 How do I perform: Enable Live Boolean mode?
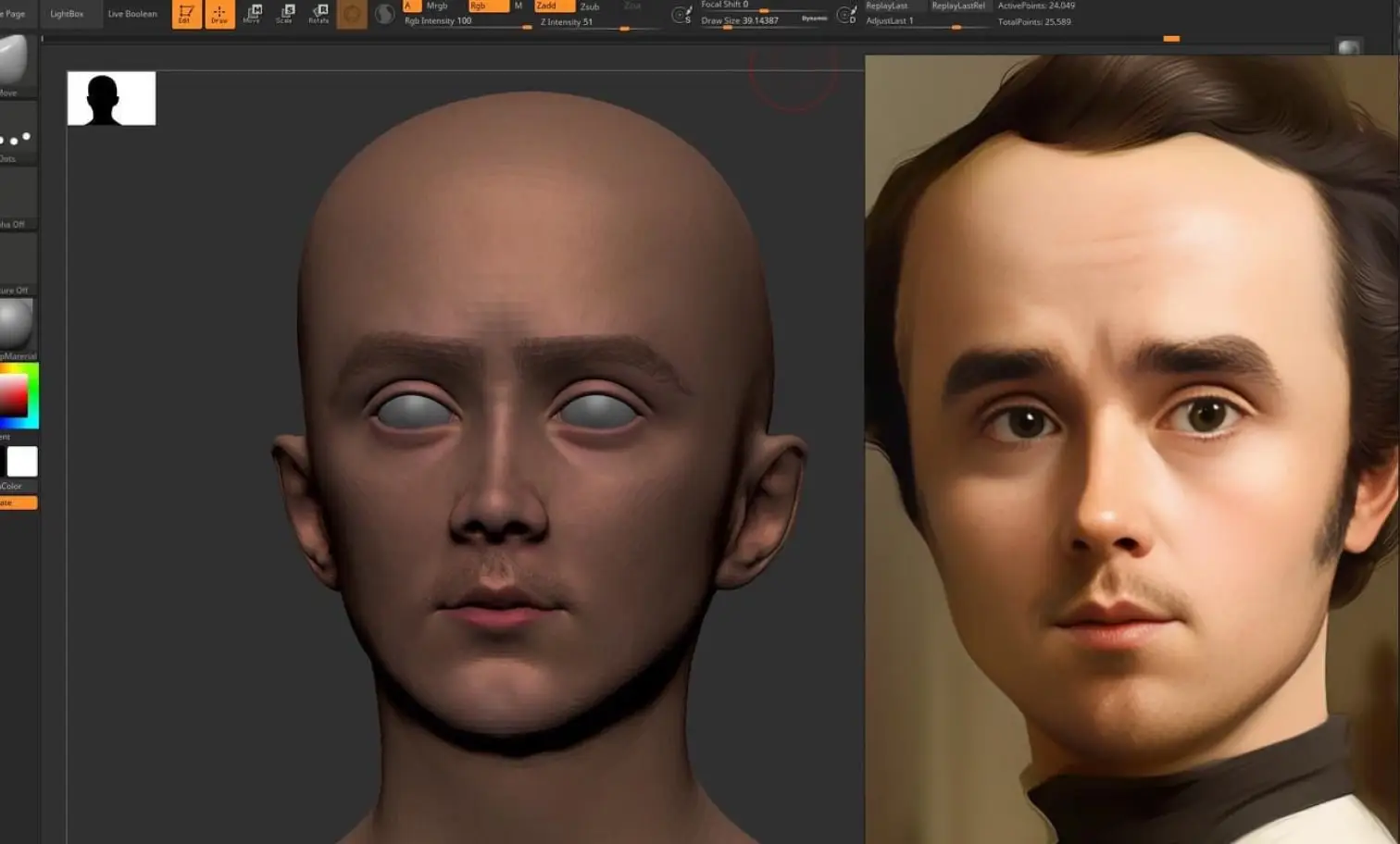click(x=131, y=14)
